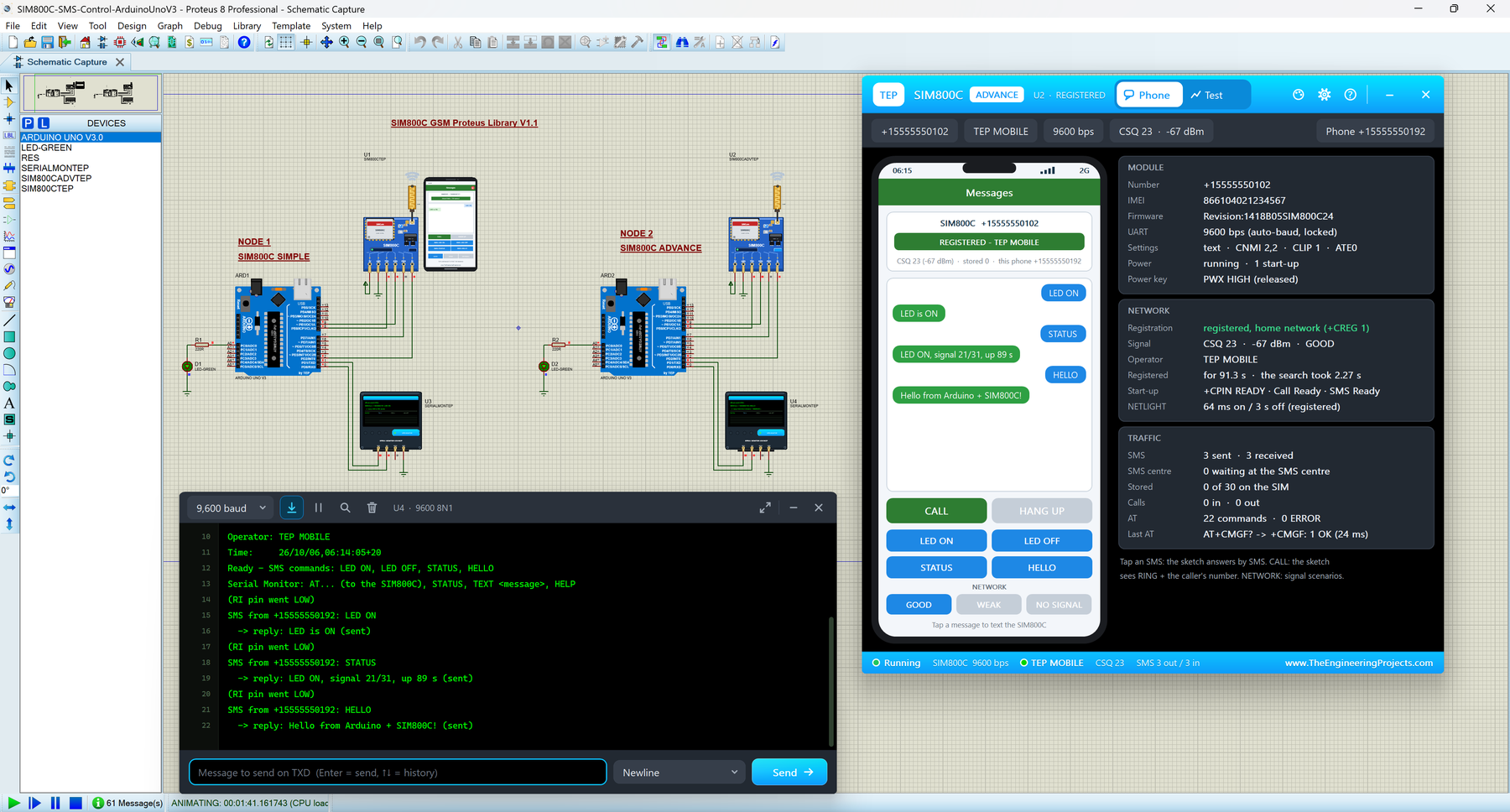The width and height of the screenshot is (1510, 812).
Task: Select the Text Script 'A' tool
Action: [x=9, y=403]
